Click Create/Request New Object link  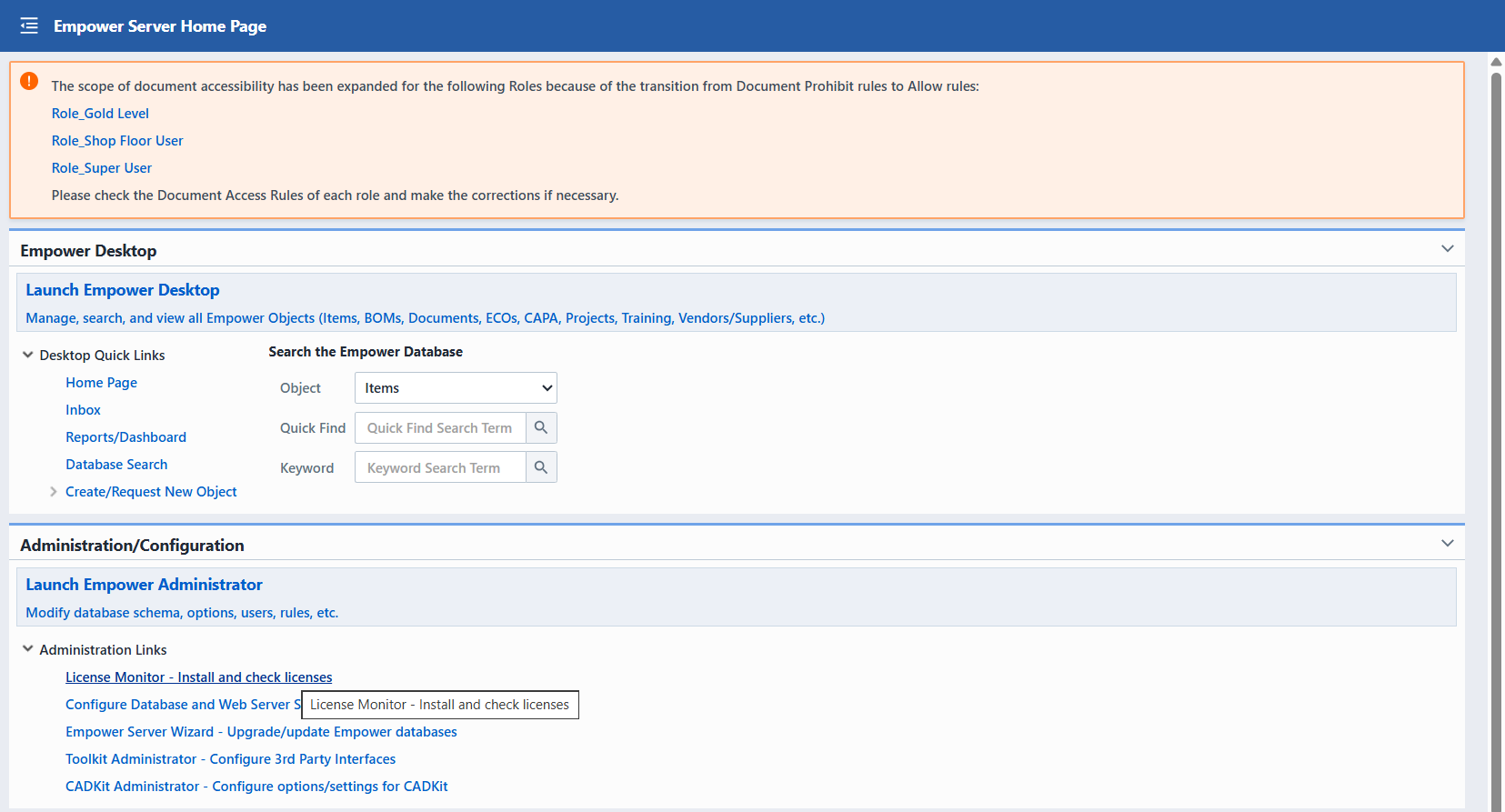151,491
